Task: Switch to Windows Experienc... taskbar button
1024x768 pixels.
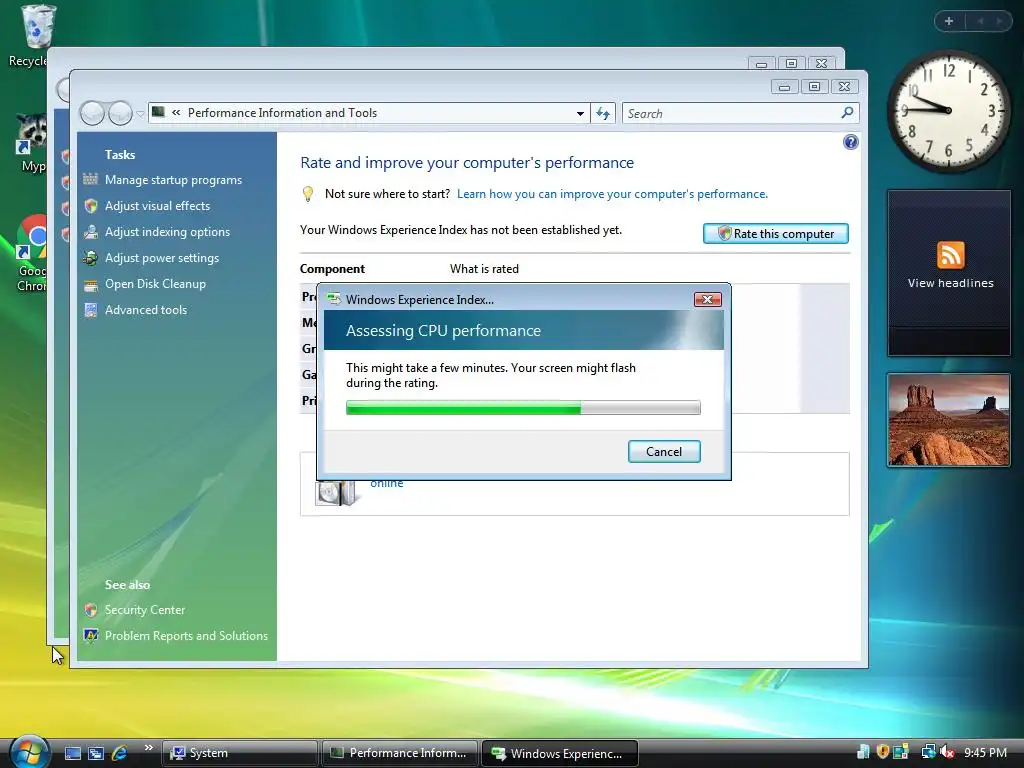Action: pos(560,753)
